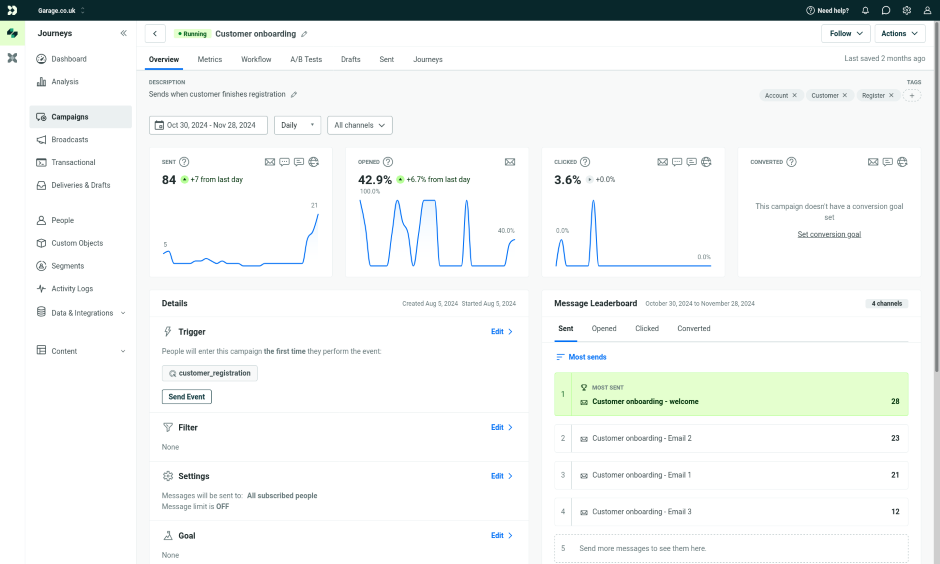The width and height of the screenshot is (940, 564).
Task: Select the globe icon in Clicked card
Action: (706, 162)
